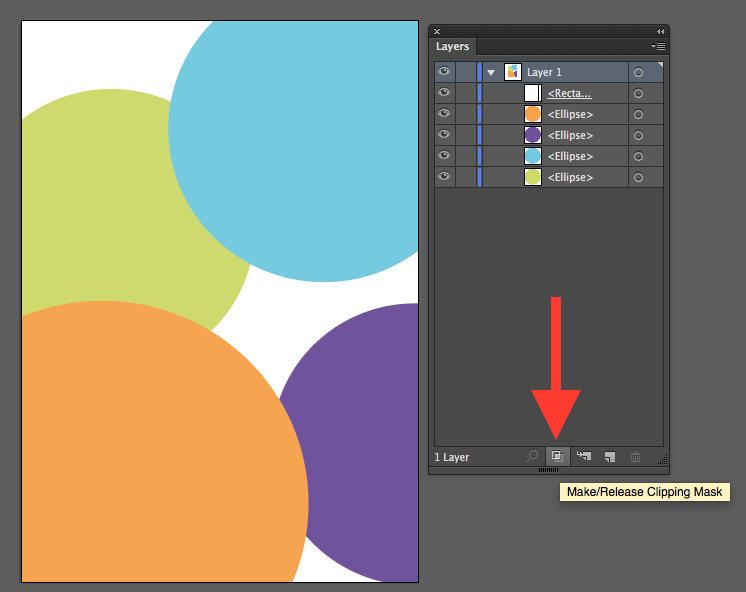
Task: Hide the green Ellipse eye icon
Action: click(444, 176)
